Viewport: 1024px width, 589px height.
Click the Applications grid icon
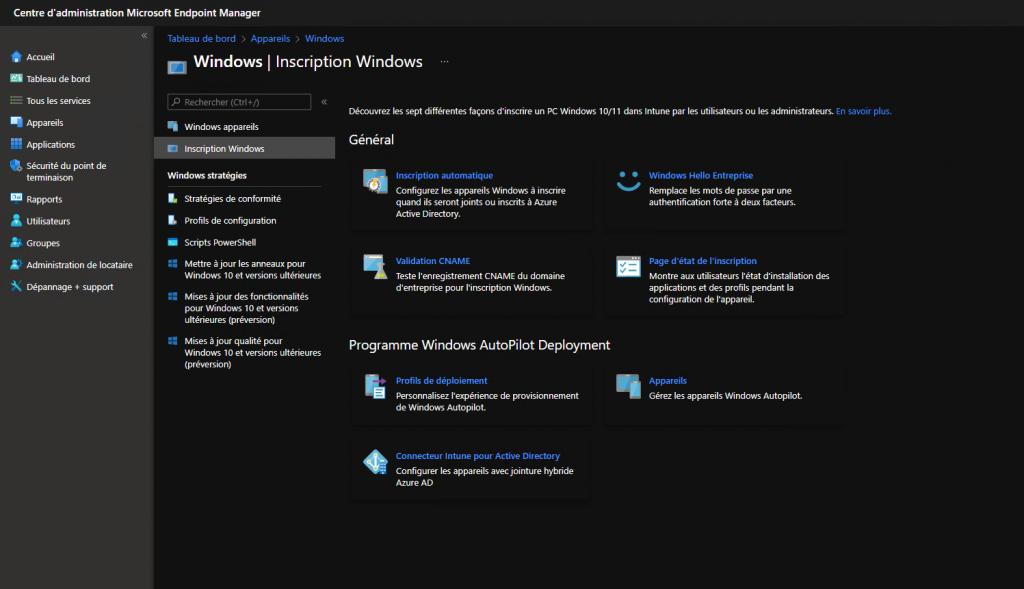point(16,144)
